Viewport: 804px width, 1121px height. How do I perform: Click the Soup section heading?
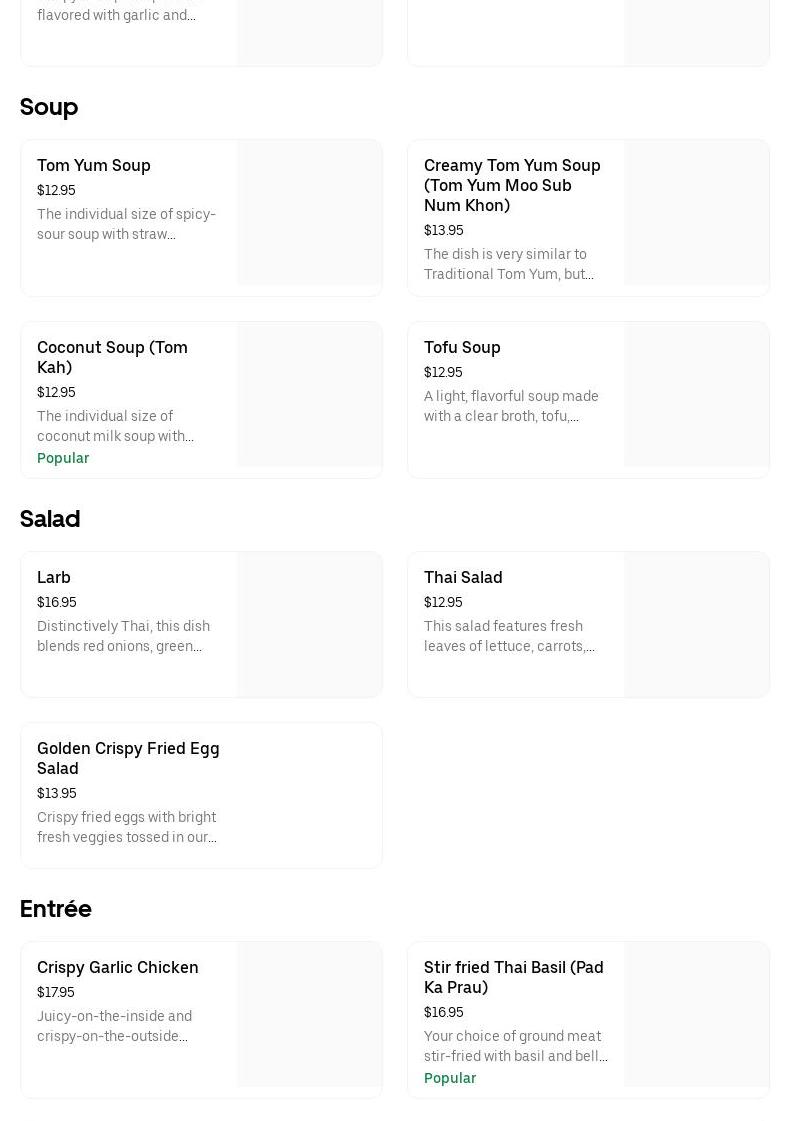tap(49, 107)
